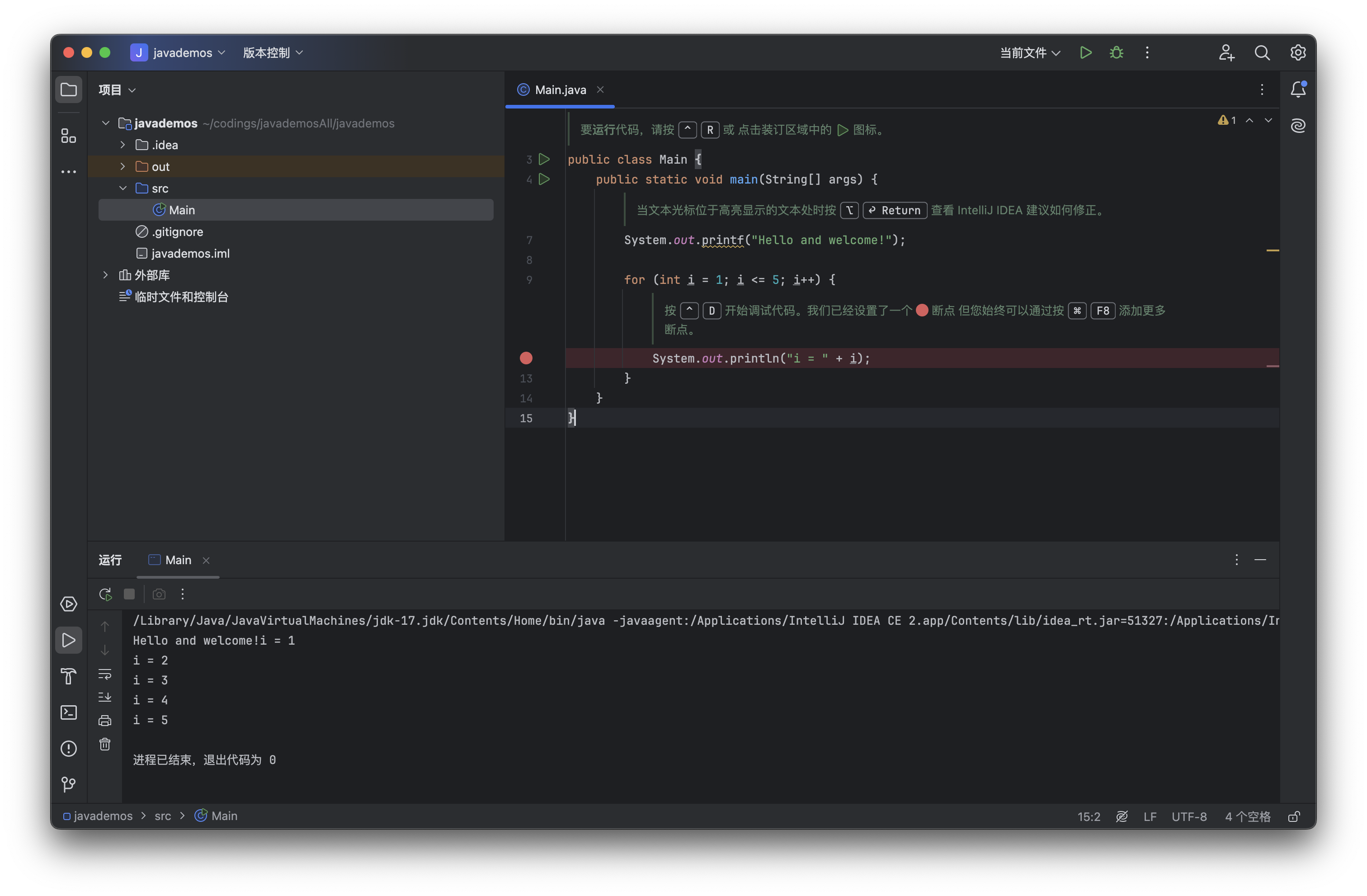
Task: Minimize the Run tool window
Action: pos(1261,559)
